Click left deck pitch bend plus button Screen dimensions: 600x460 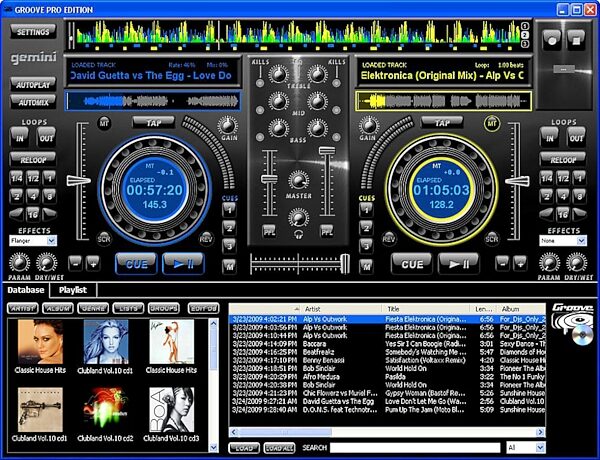[93, 263]
